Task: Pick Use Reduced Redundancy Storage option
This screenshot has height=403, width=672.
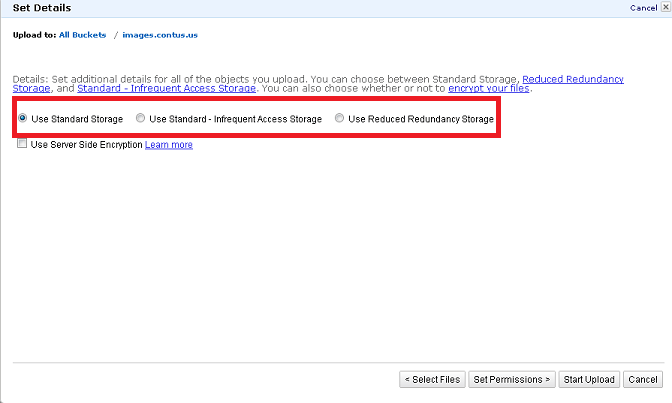Action: (339, 118)
